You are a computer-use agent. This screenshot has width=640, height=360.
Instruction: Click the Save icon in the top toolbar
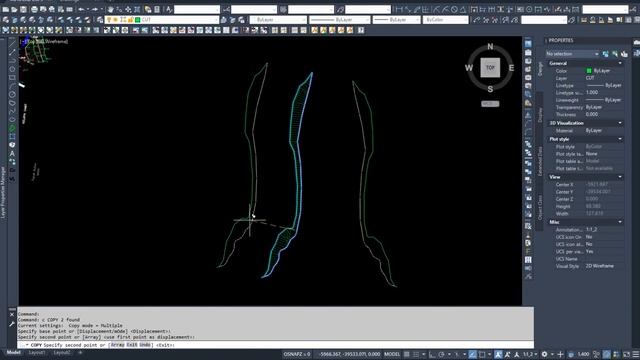23,9
